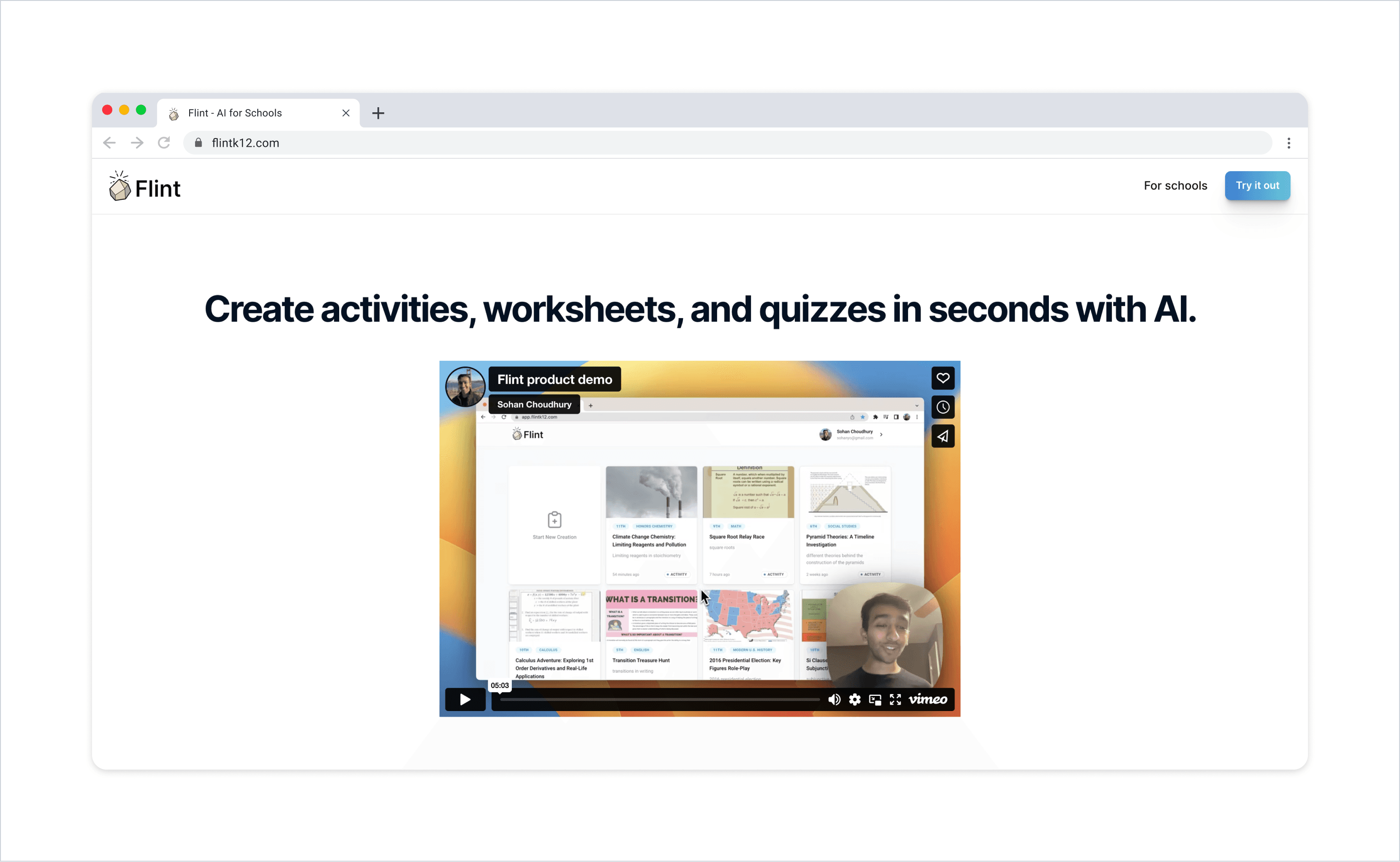The height and width of the screenshot is (862, 1400).
Task: Open the browser three-dot menu
Action: [x=1288, y=143]
